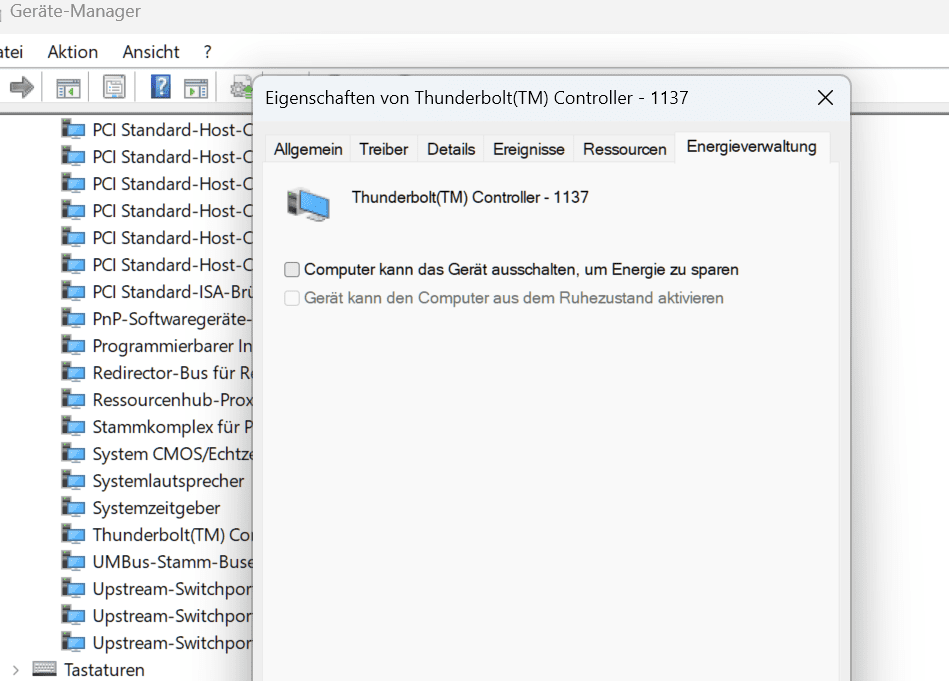Screen dimensions: 949x681
Task: Click the device icon beside Systemlautsprecher
Action: tap(73, 480)
